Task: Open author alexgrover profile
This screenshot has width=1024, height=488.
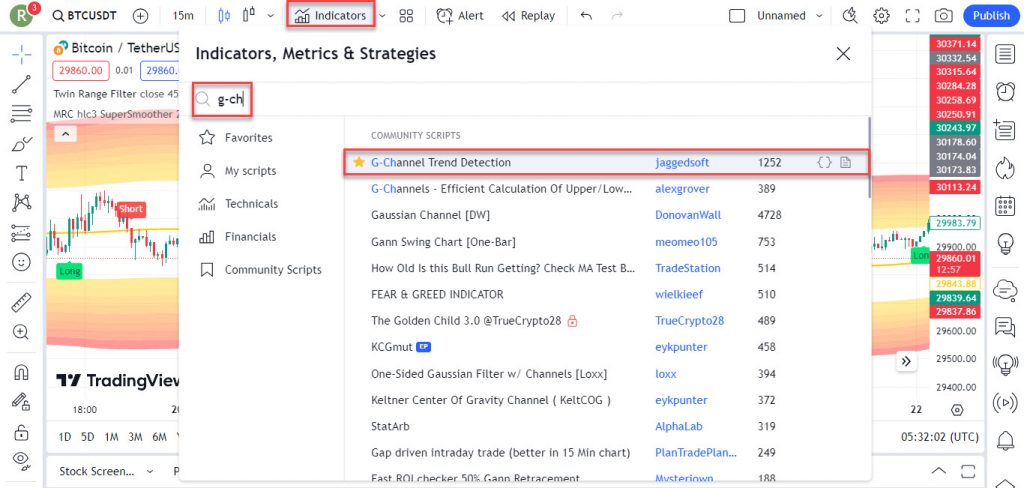Action: click(x=682, y=189)
